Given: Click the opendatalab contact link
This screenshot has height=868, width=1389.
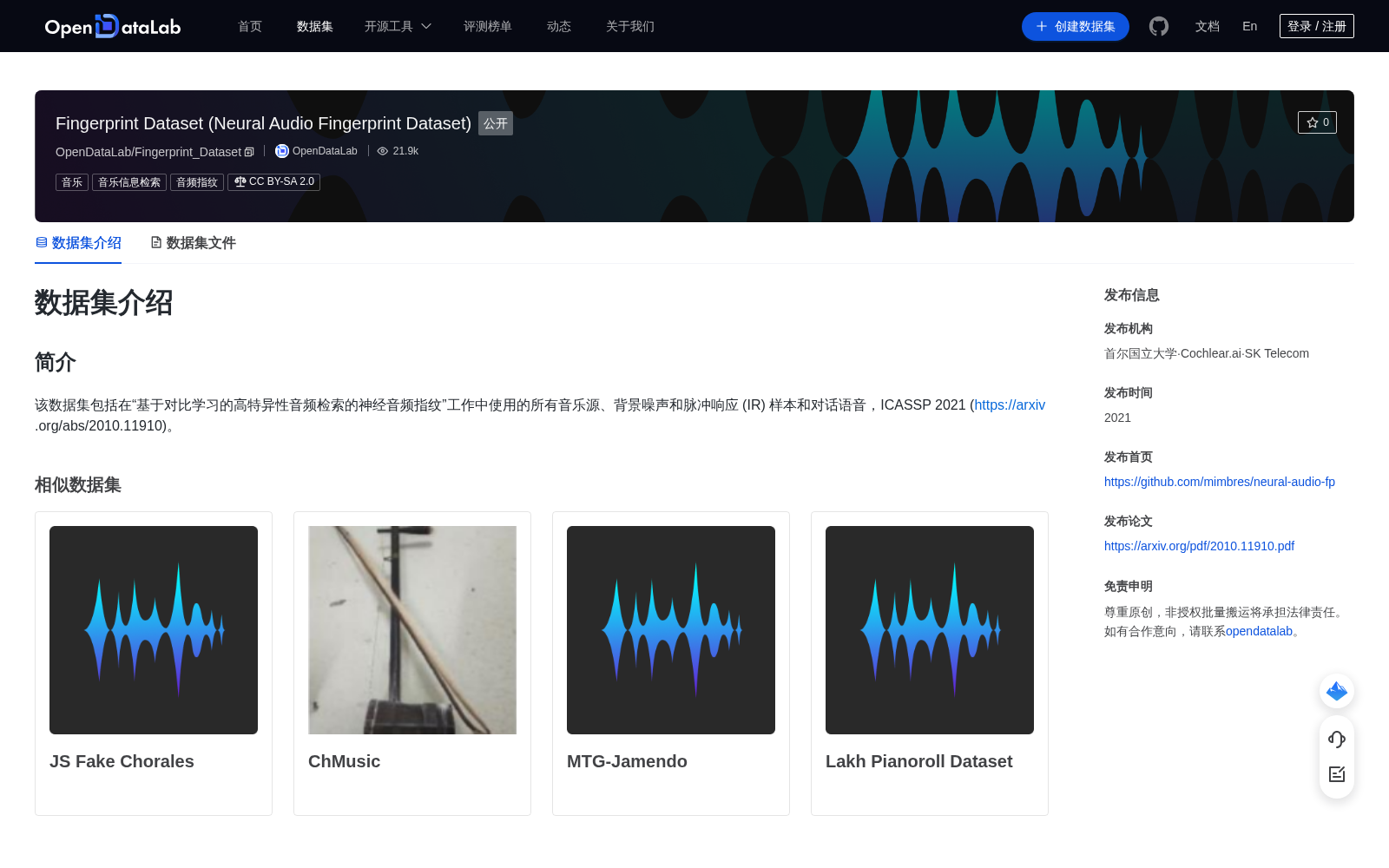Looking at the screenshot, I should 1259,631.
